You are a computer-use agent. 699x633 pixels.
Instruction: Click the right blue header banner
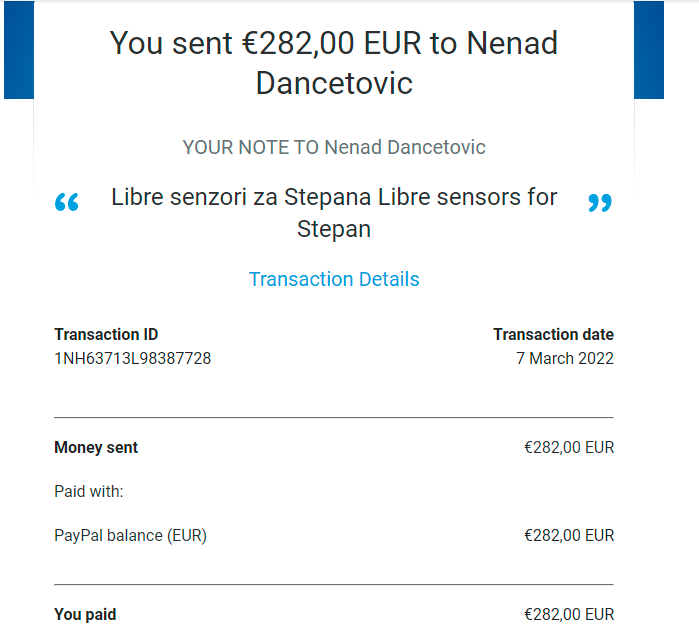(649, 49)
